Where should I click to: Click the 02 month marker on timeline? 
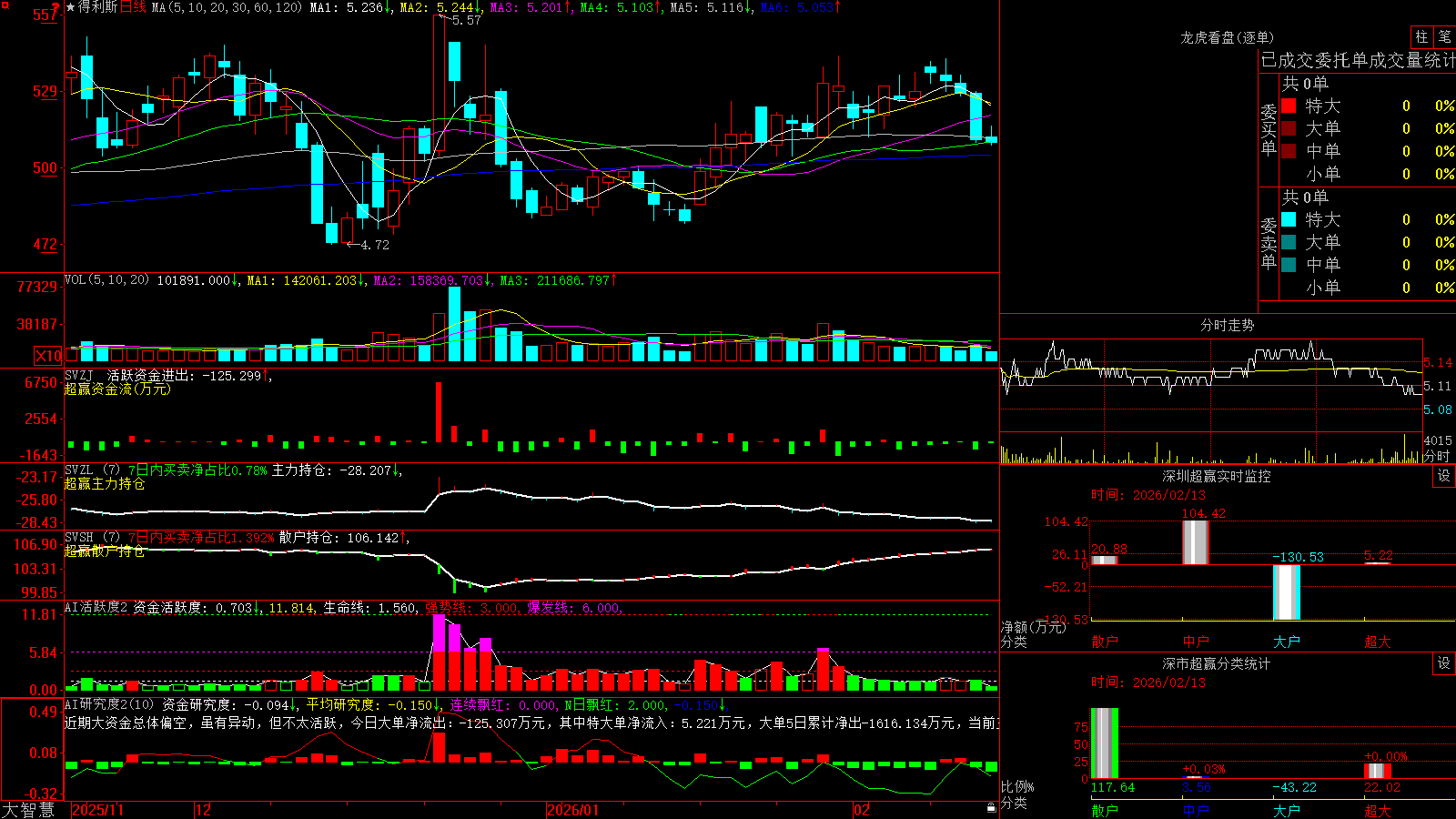pyautogui.click(x=861, y=810)
